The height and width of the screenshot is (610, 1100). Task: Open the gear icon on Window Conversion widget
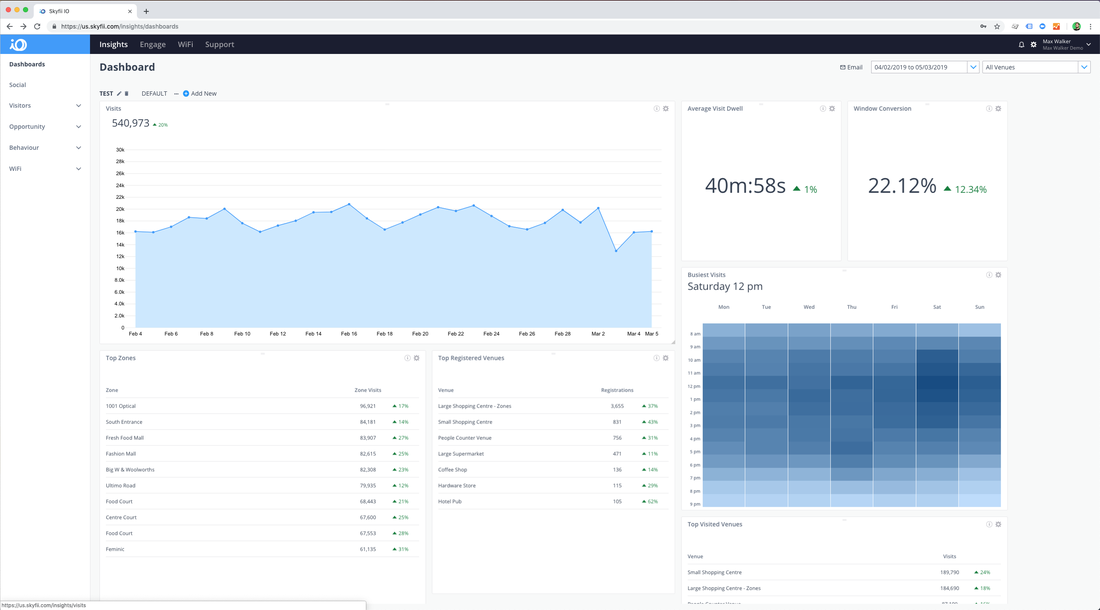pyautogui.click(x=997, y=107)
